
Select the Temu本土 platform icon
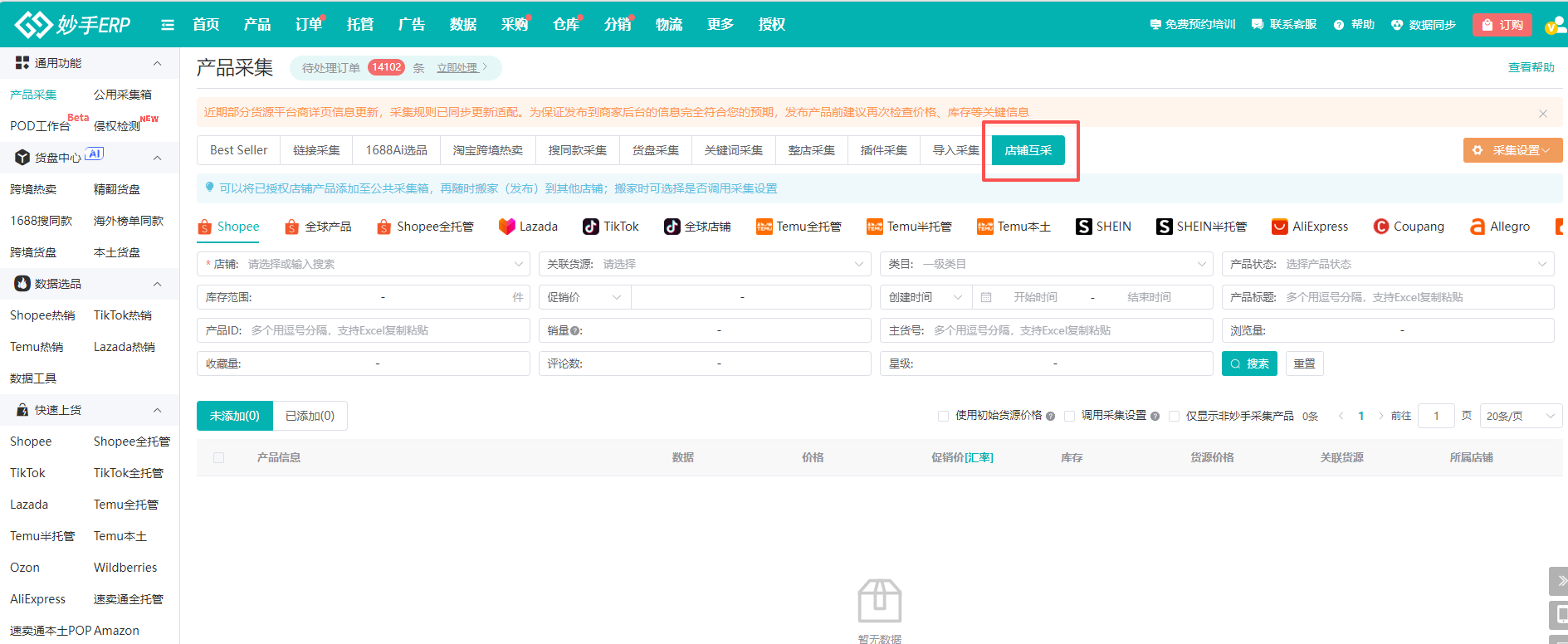pyautogui.click(x=984, y=227)
